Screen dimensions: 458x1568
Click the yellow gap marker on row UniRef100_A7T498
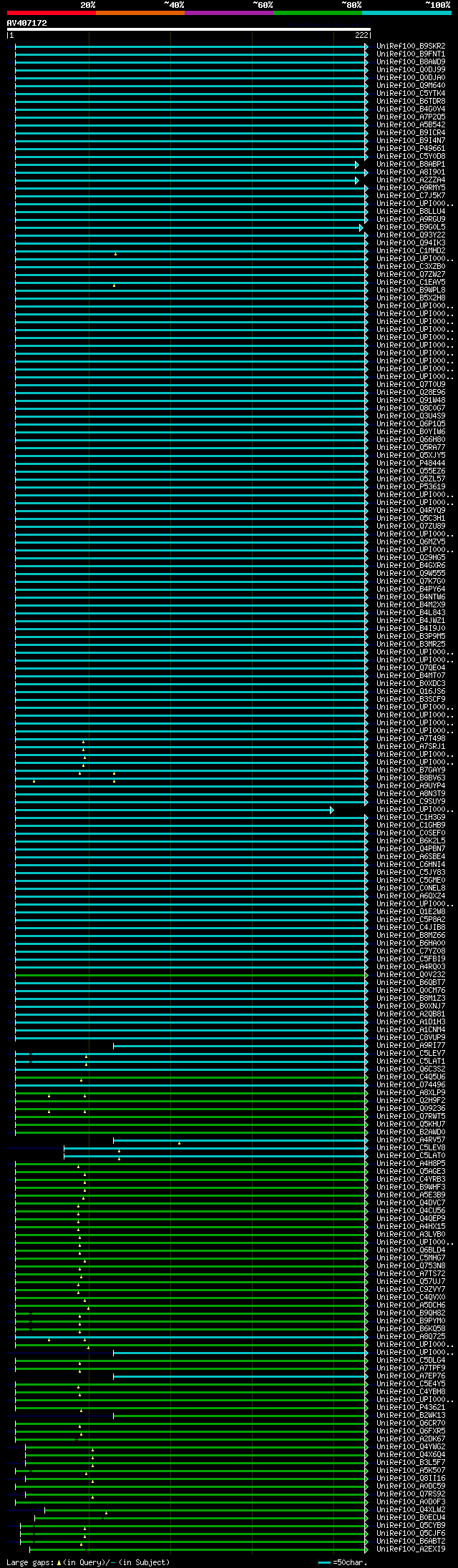pyautogui.click(x=83, y=741)
